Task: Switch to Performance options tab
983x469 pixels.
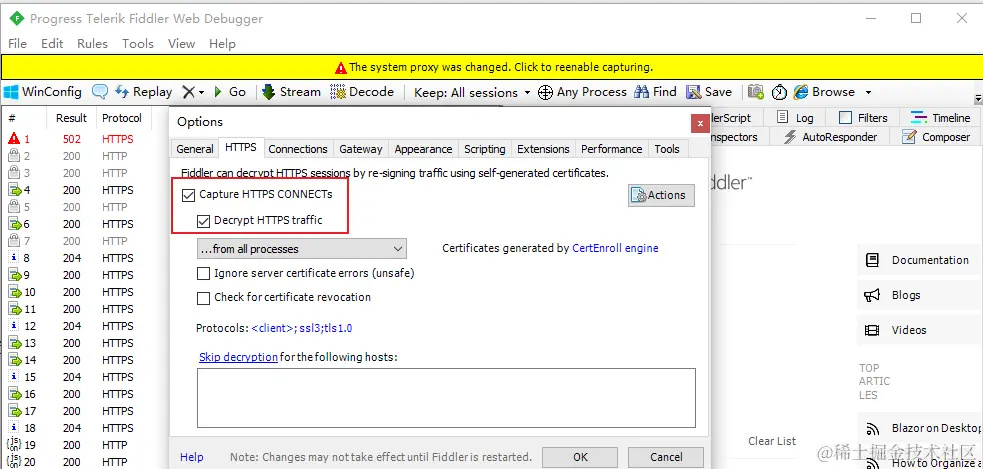Action: [611, 149]
